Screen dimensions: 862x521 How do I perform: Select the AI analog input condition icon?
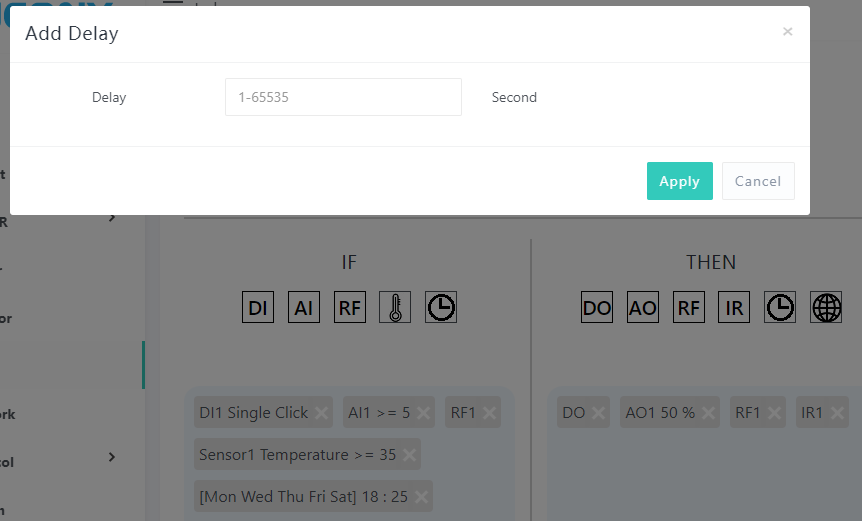click(x=304, y=308)
